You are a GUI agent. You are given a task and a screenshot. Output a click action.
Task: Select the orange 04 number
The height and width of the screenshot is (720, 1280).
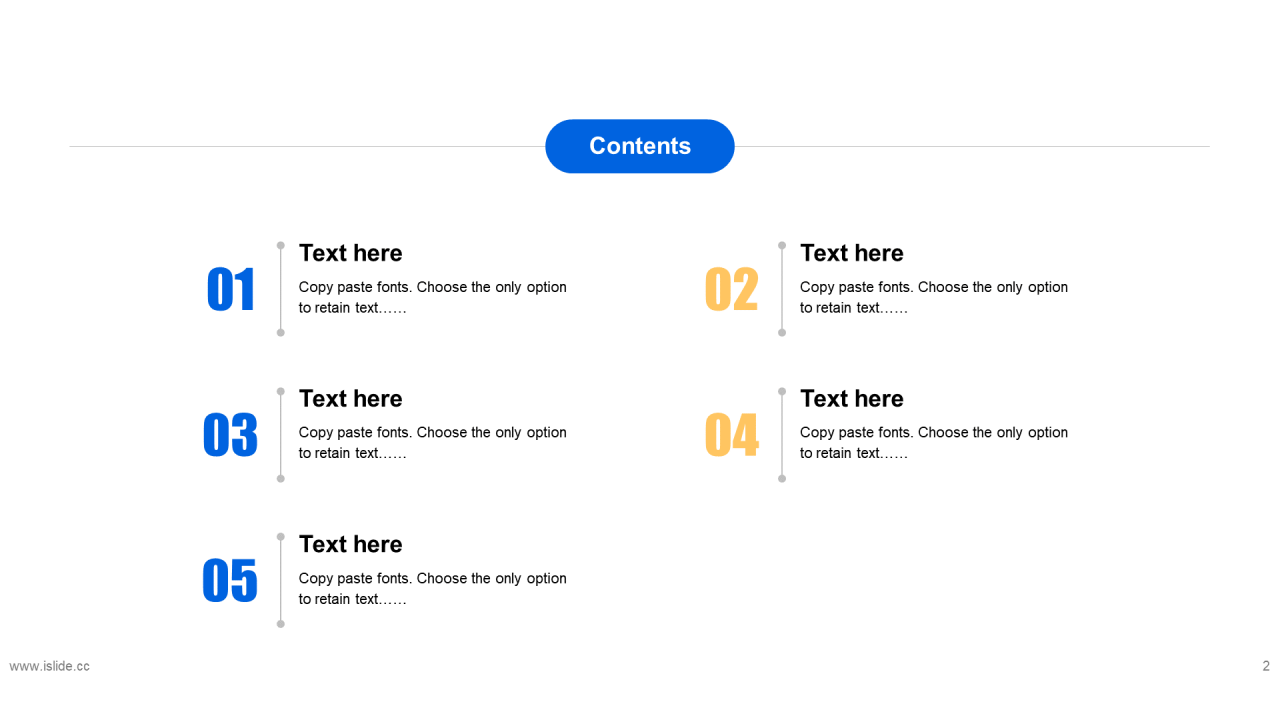pos(732,435)
